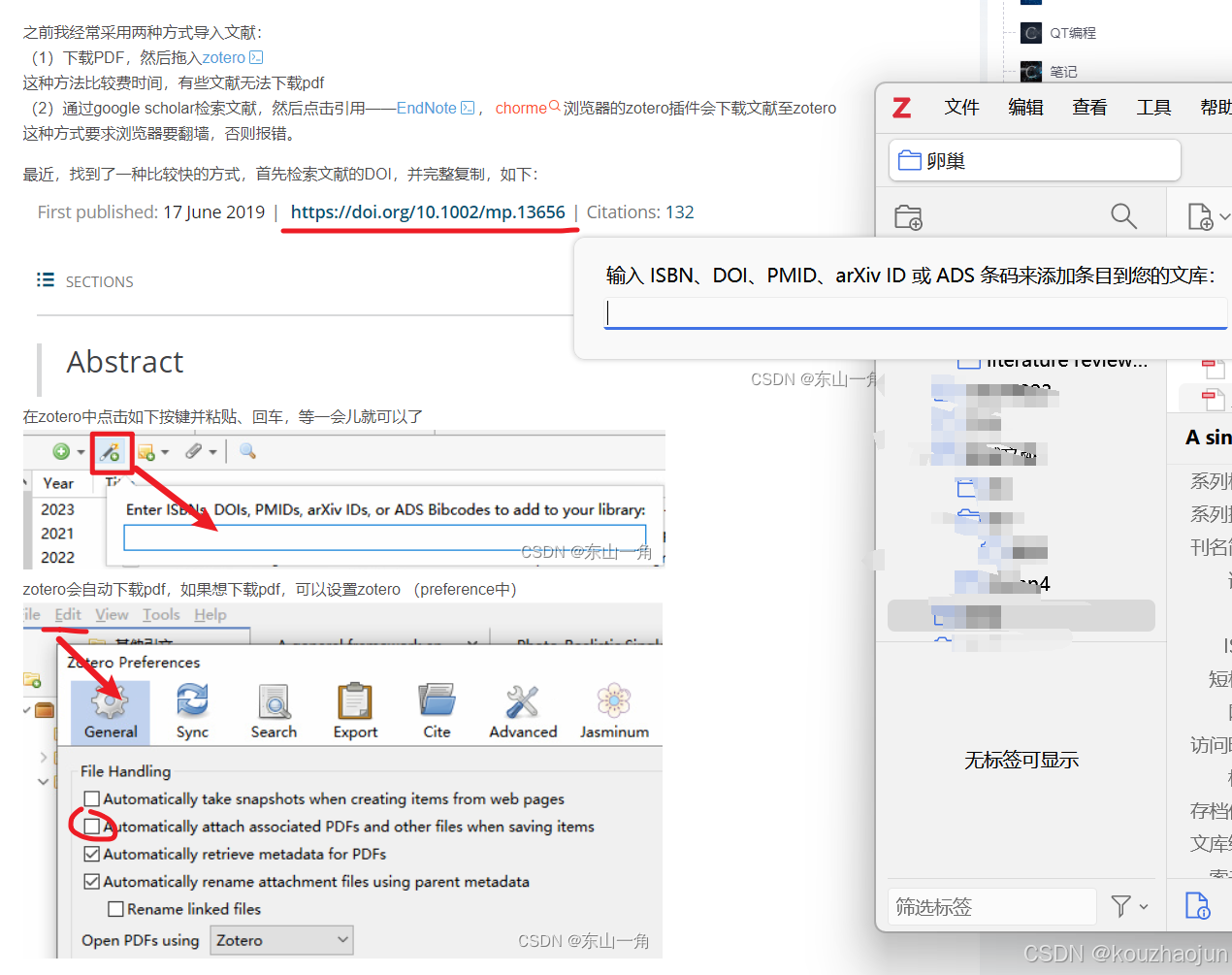Click the Year column header
This screenshot has height=975, width=1232.
coord(58,483)
